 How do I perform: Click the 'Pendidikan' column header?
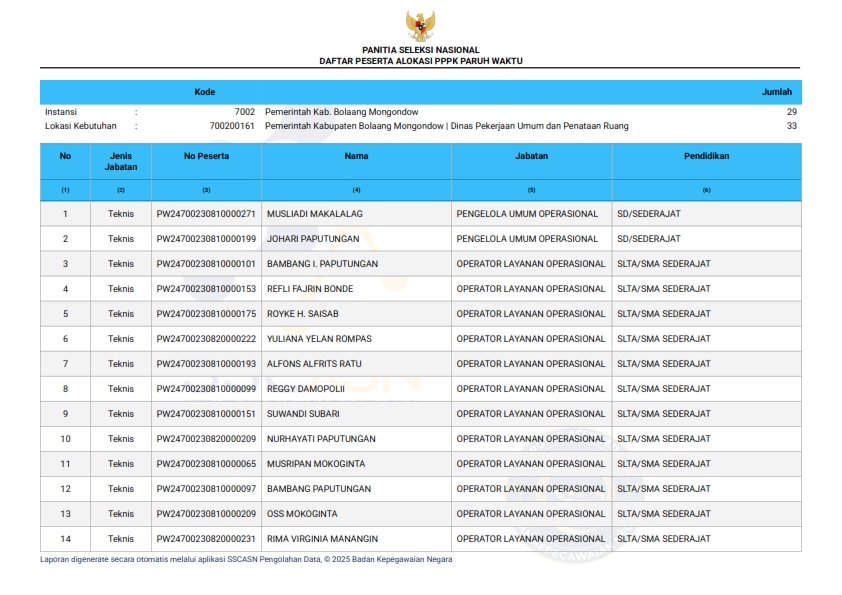pos(706,156)
